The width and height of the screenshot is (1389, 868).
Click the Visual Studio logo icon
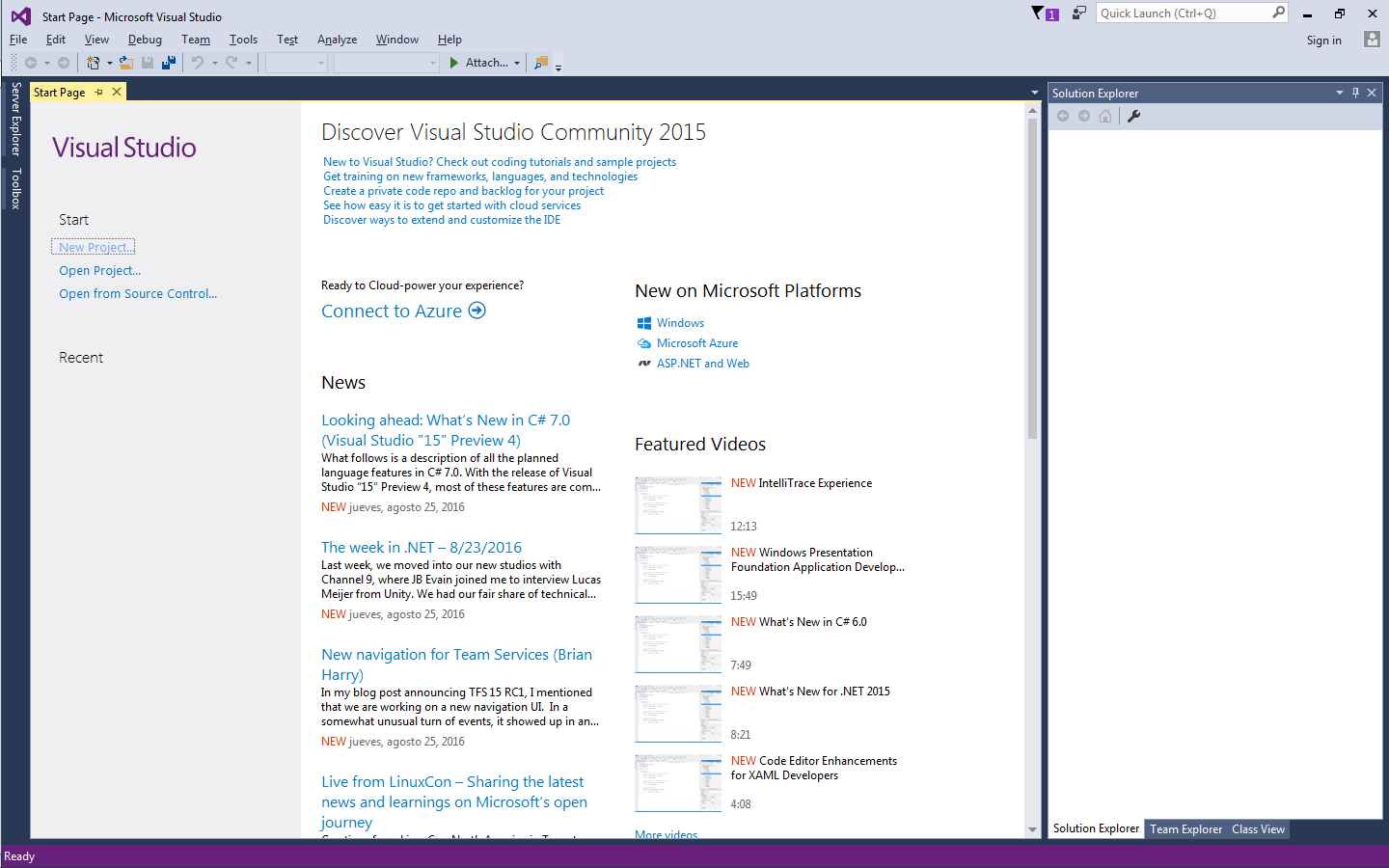[x=20, y=16]
